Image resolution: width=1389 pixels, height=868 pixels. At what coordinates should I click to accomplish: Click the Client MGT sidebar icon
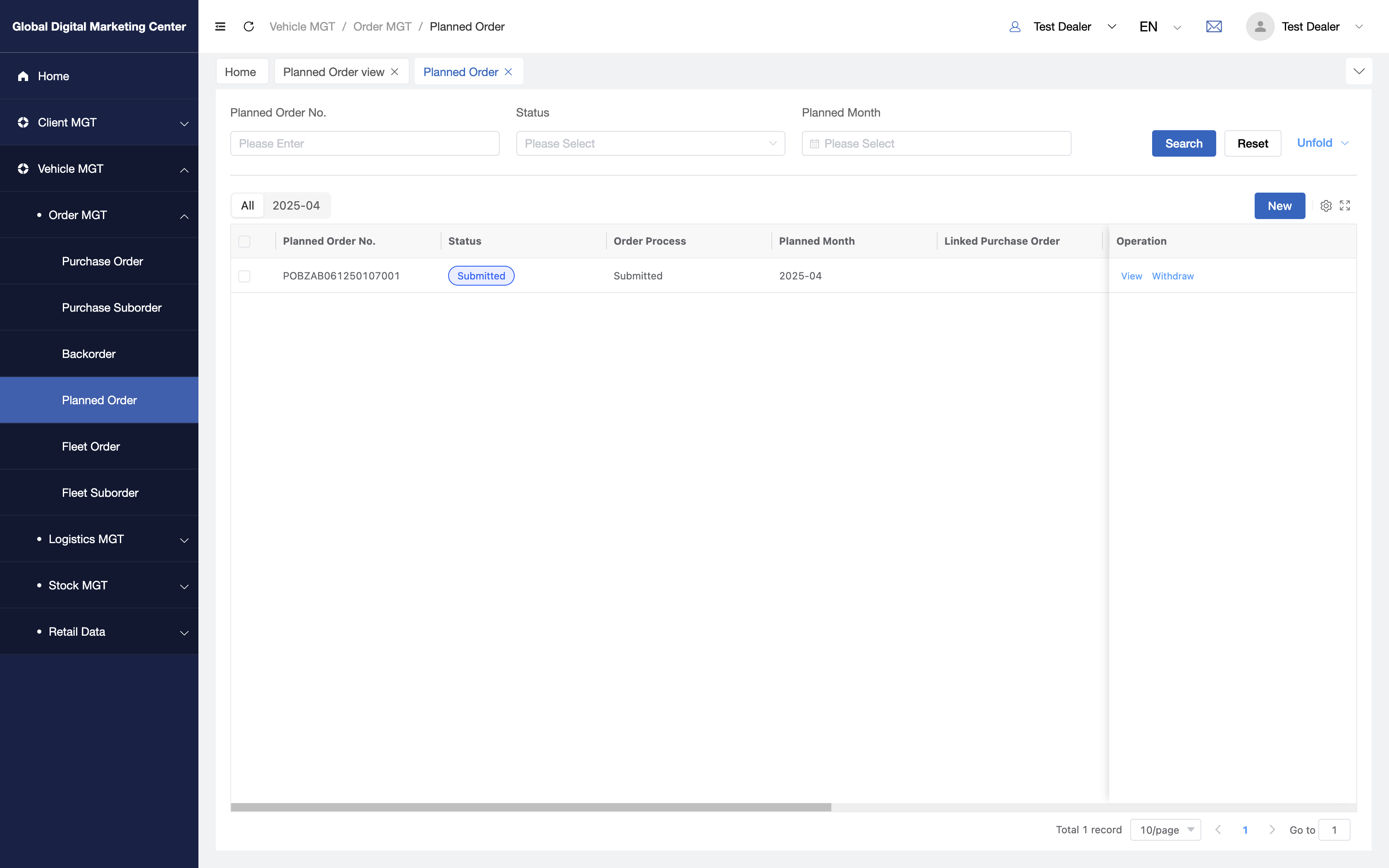click(23, 122)
